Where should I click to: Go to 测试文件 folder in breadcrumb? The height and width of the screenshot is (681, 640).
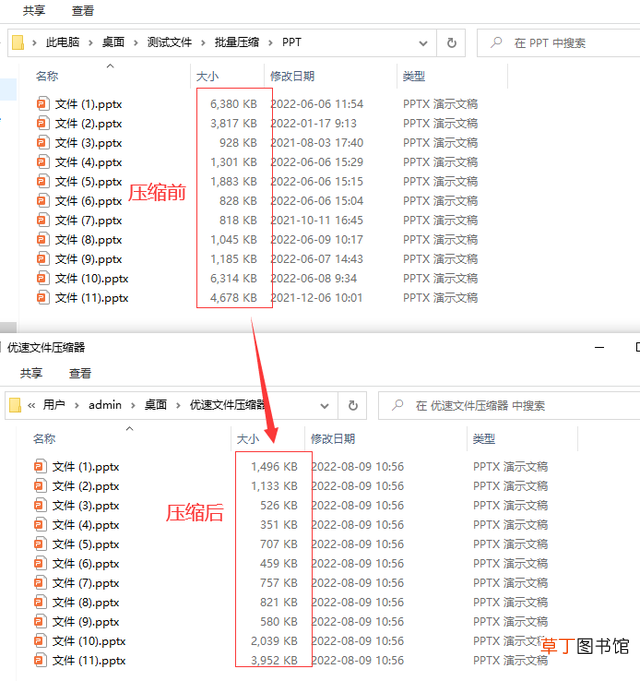click(x=169, y=42)
